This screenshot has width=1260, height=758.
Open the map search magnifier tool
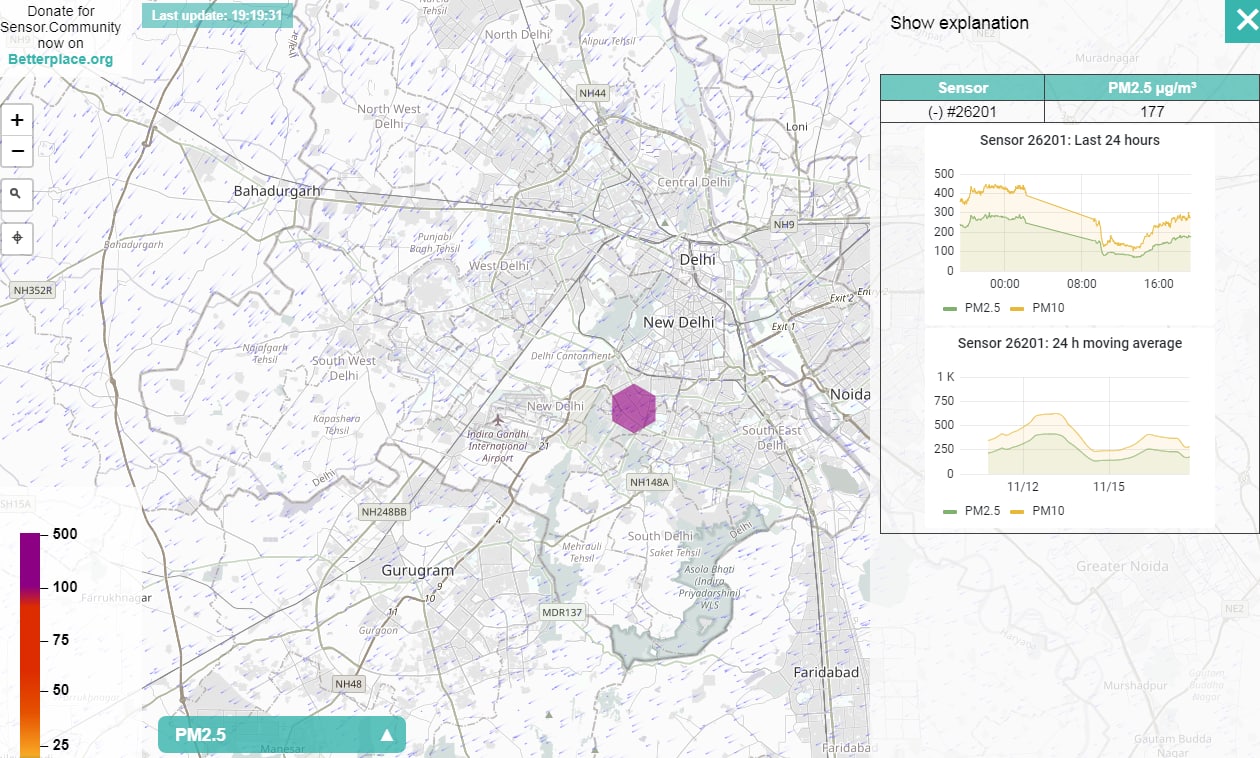(x=17, y=193)
